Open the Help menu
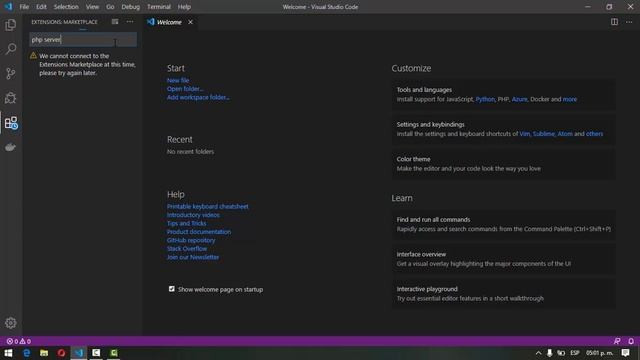 pyautogui.click(x=184, y=7)
